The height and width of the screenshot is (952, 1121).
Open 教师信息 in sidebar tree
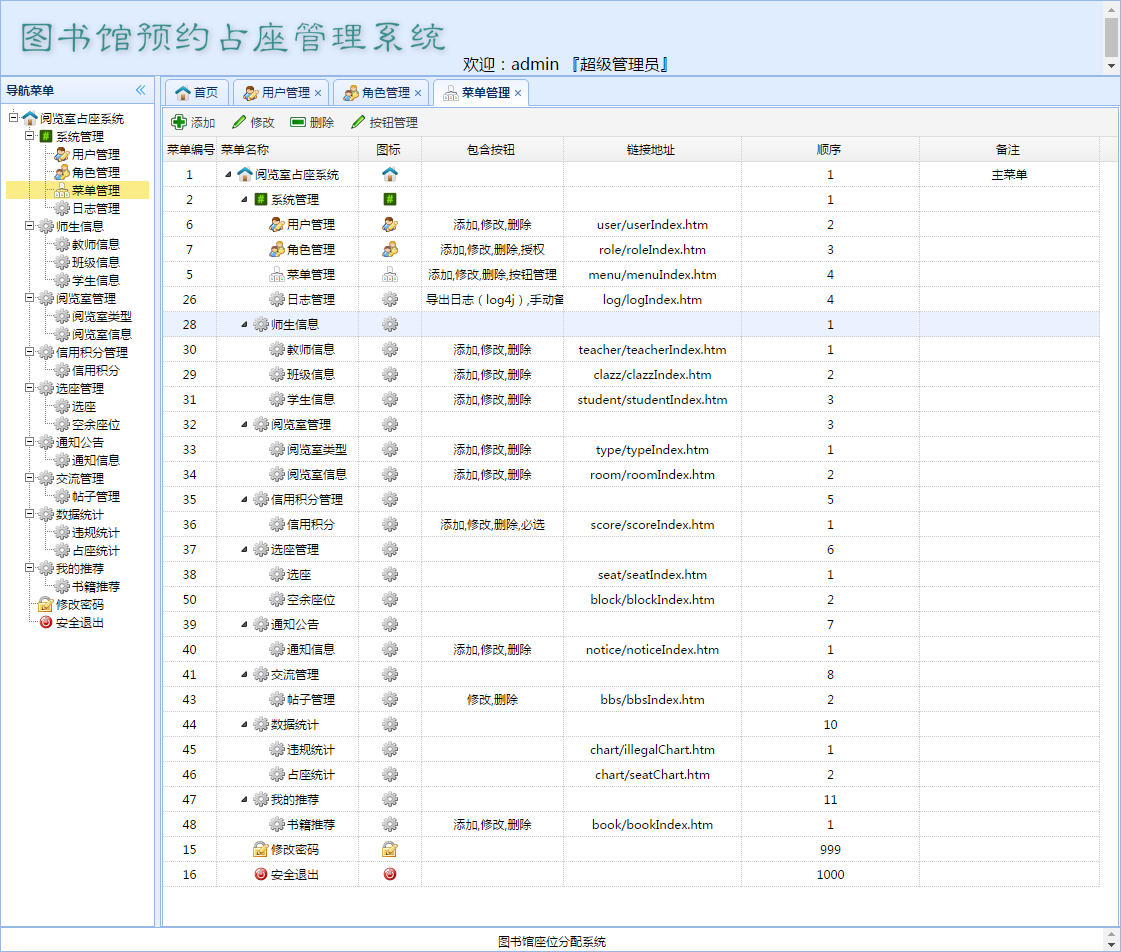click(96, 244)
